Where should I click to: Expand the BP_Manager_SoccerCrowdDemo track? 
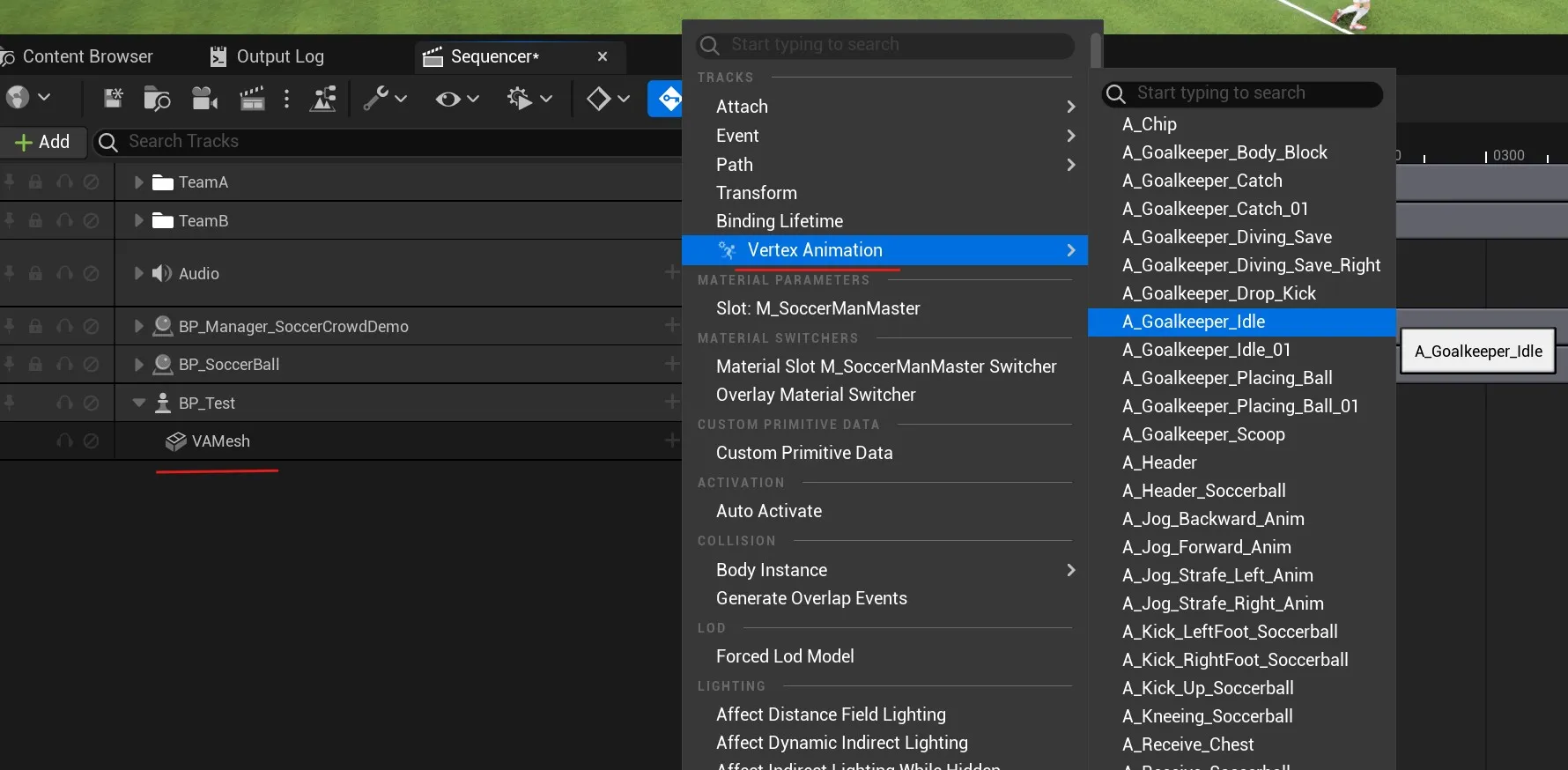pyautogui.click(x=138, y=326)
